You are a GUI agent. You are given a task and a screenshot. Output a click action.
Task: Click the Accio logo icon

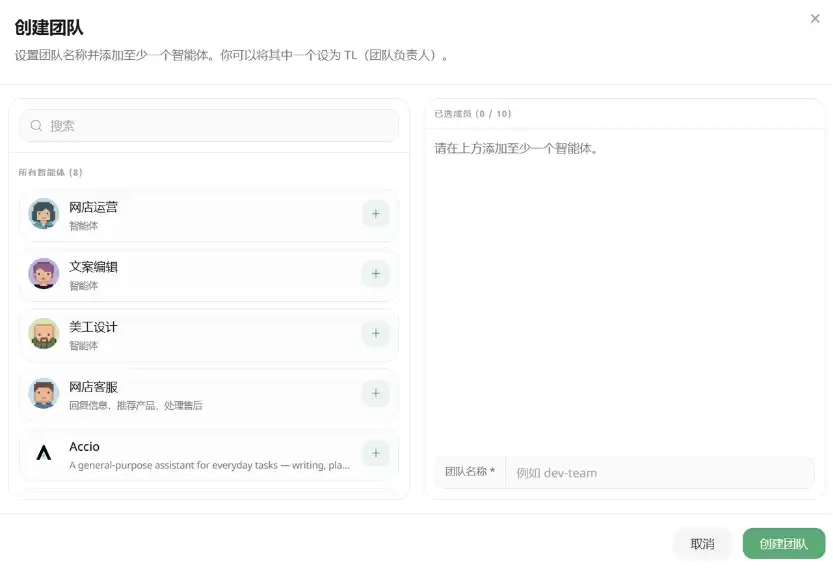tap(44, 453)
